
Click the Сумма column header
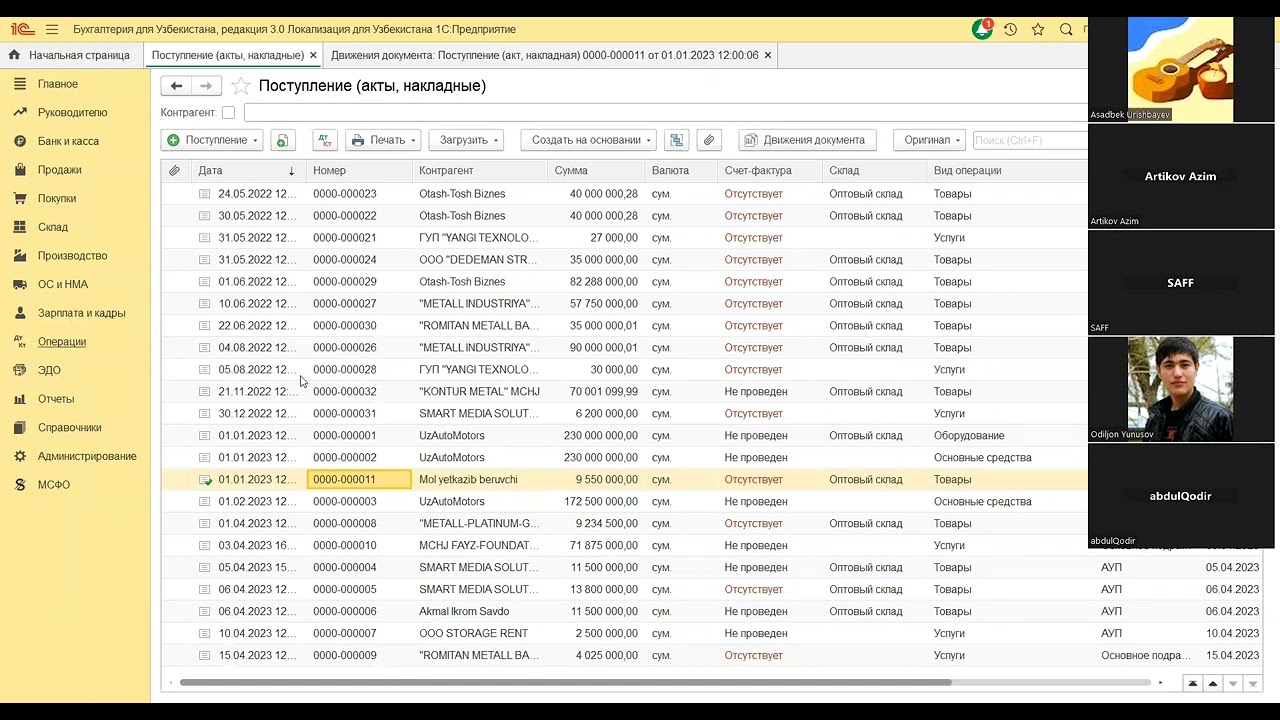tap(597, 171)
